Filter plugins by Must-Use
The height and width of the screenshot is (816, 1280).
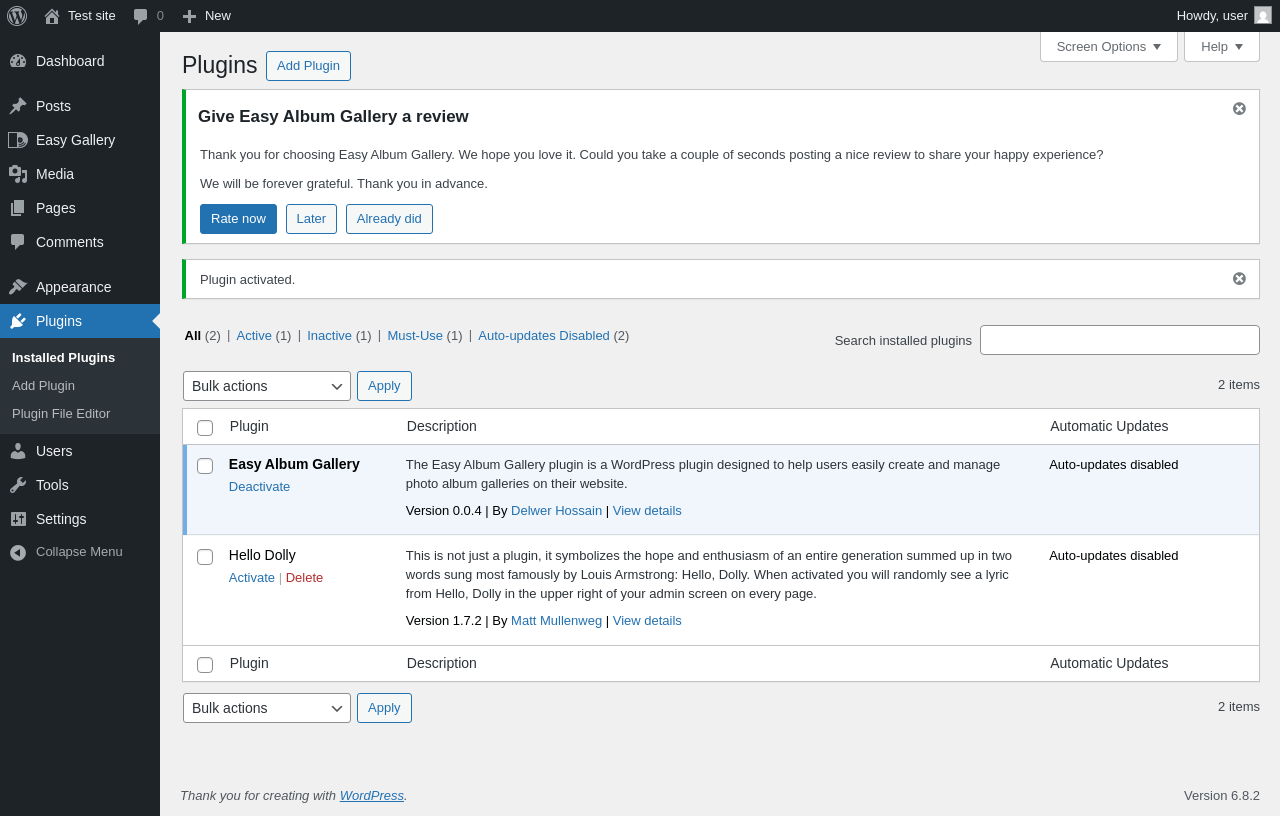415,335
